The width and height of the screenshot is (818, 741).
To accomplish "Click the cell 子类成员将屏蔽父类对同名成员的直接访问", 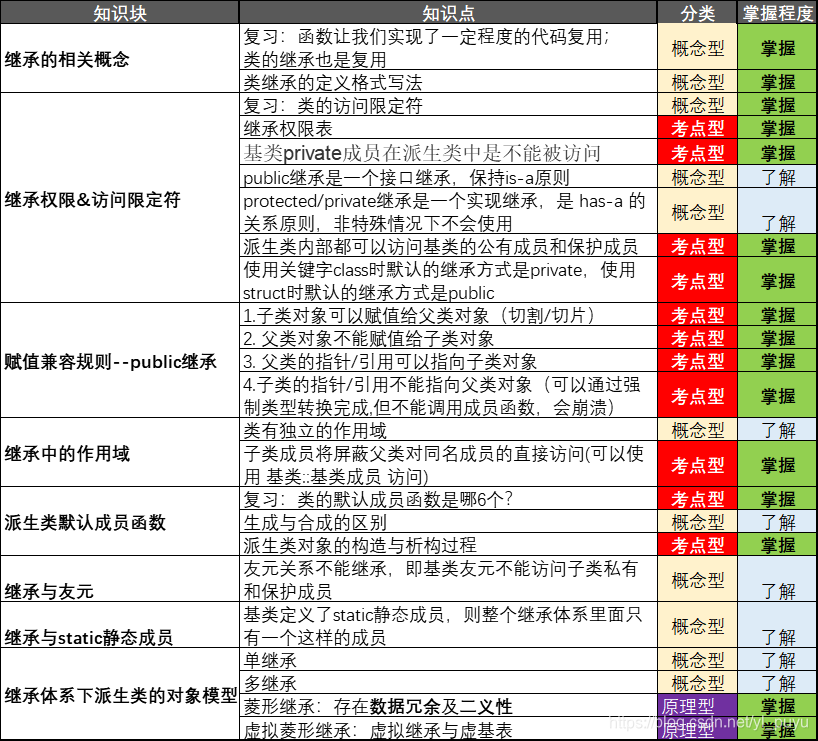I will [448, 464].
